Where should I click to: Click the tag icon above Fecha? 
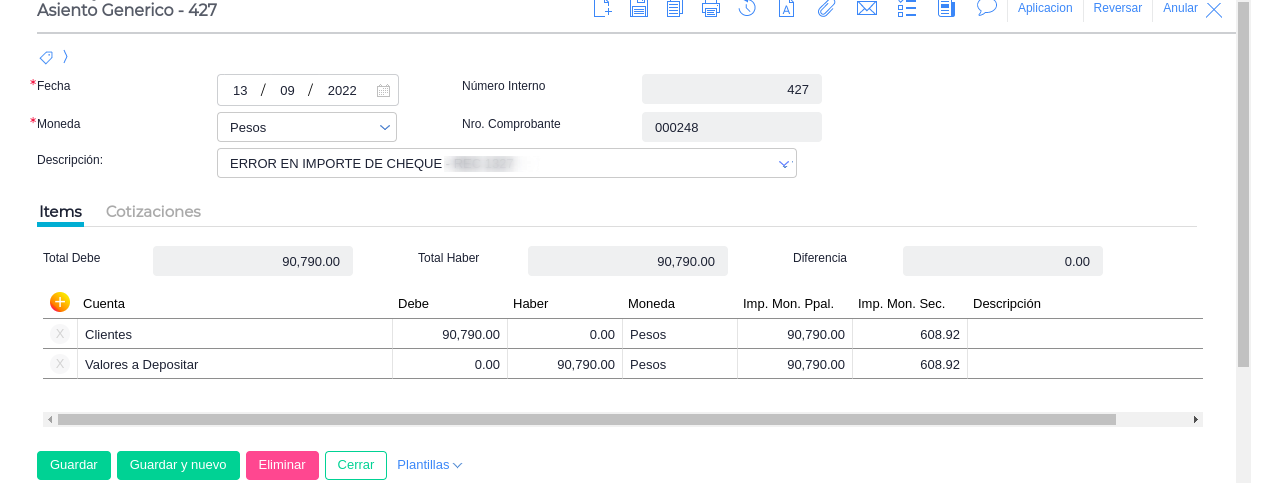pos(46,57)
